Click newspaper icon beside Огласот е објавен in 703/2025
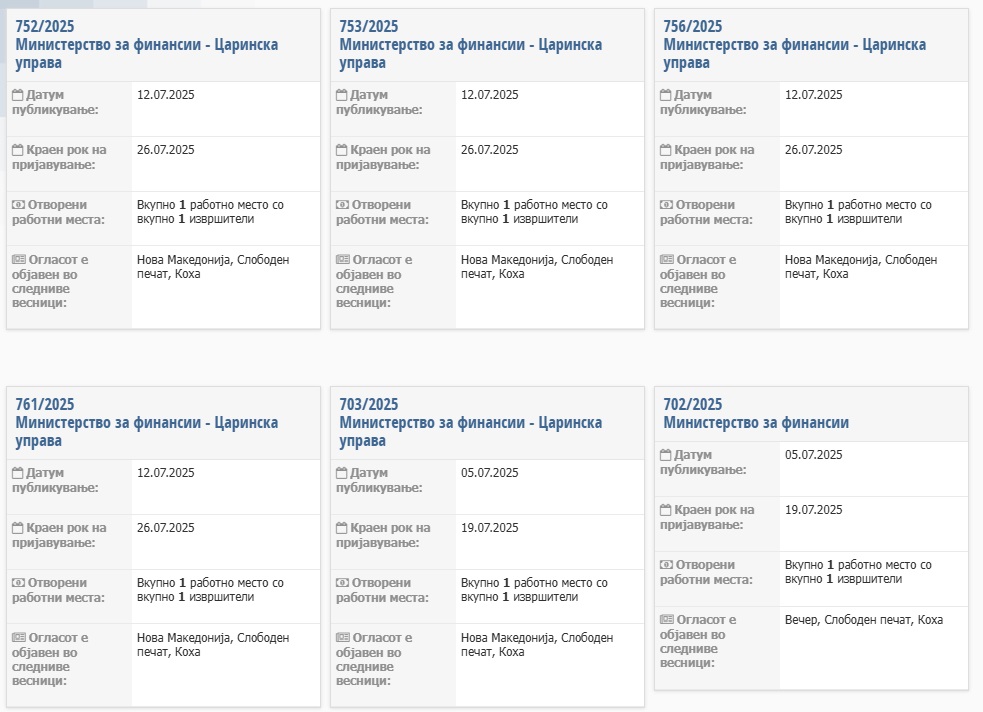This screenshot has width=983, height=712. pos(343,637)
